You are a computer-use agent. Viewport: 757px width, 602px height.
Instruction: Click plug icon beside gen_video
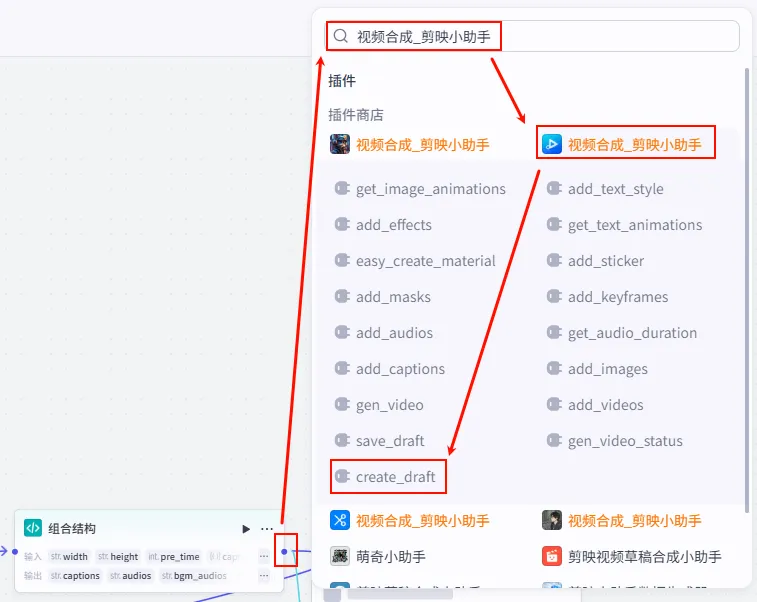click(x=342, y=405)
